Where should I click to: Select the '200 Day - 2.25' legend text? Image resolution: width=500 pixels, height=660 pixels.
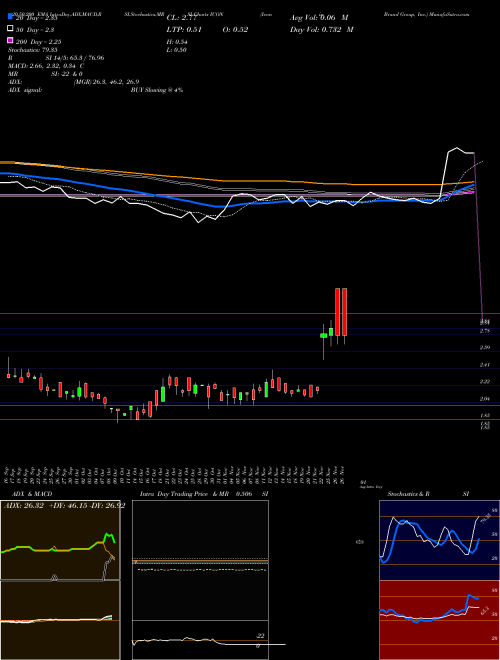(38, 42)
